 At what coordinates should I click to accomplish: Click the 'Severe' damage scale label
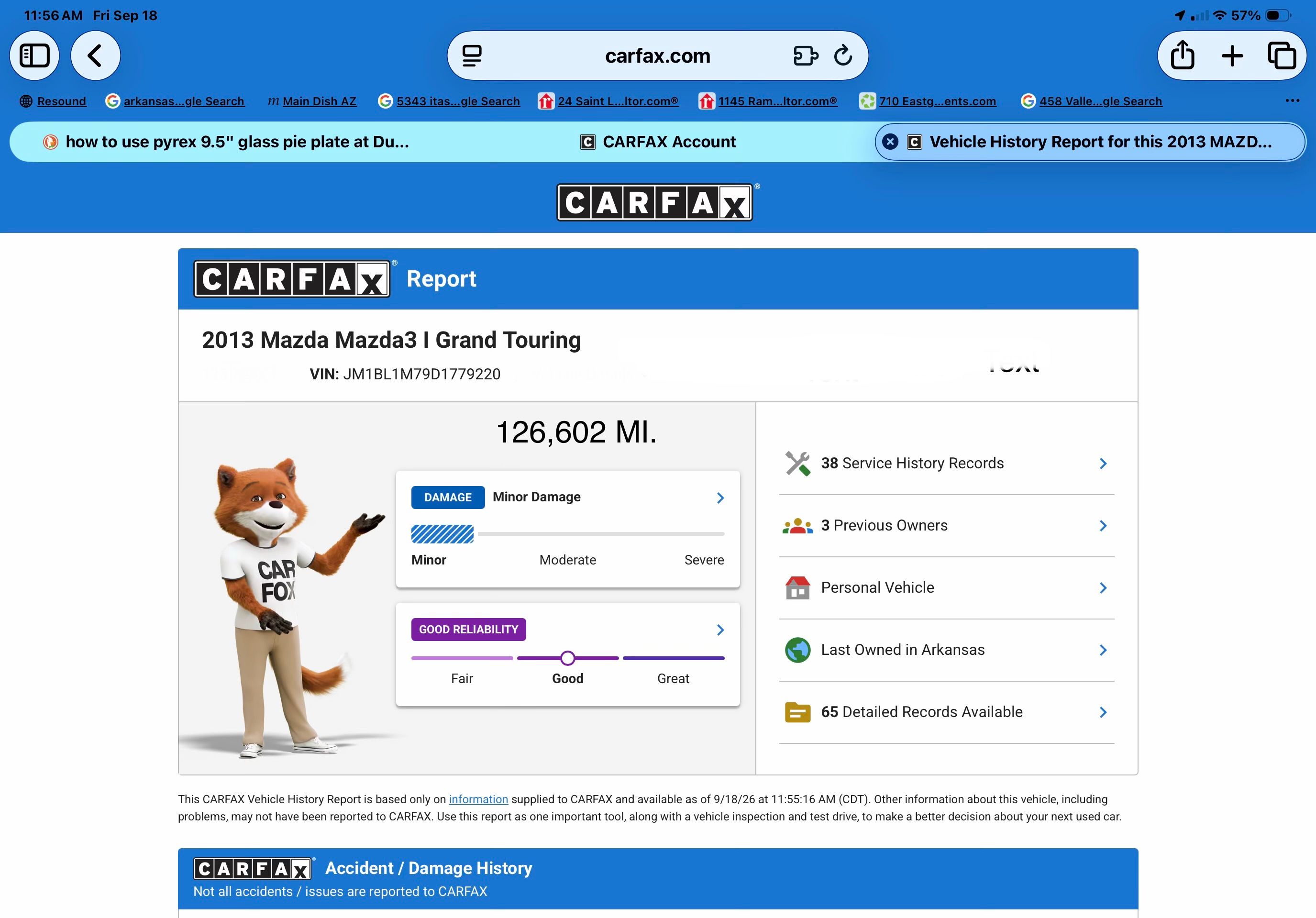(704, 561)
